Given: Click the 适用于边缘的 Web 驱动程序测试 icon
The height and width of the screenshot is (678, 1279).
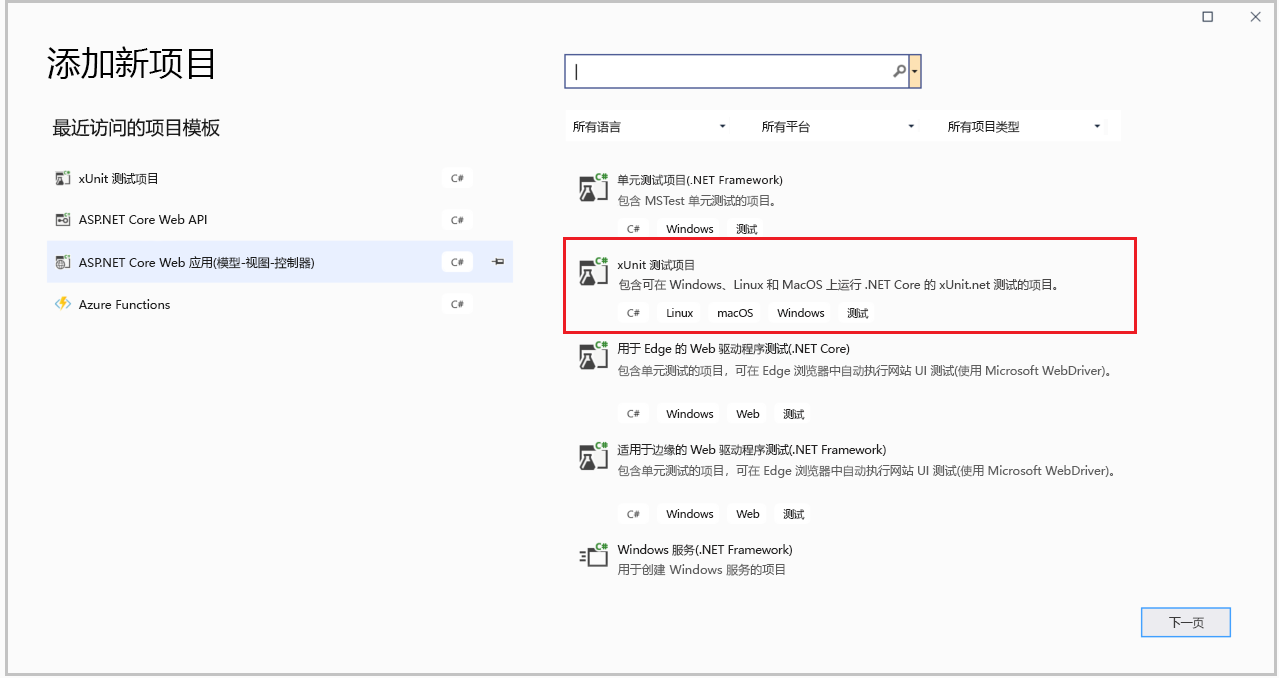Looking at the screenshot, I should pos(594,457).
